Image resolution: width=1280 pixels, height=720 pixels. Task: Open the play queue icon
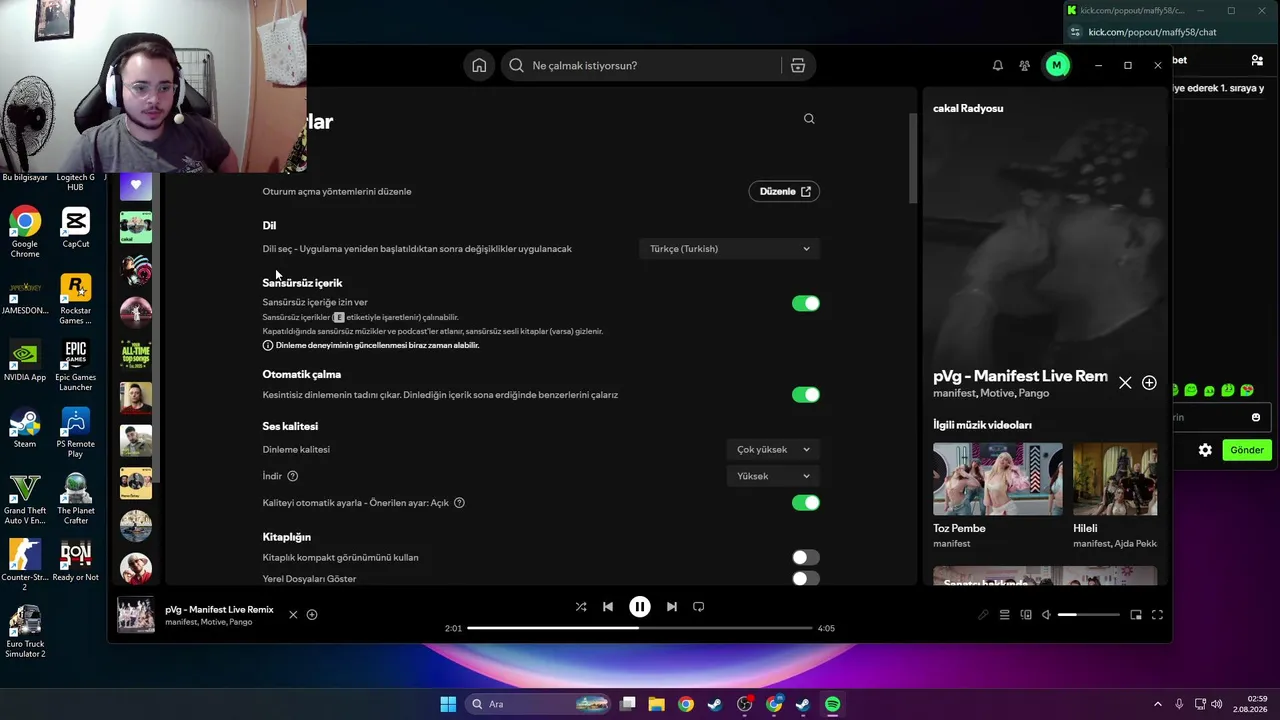pyautogui.click(x=1005, y=615)
